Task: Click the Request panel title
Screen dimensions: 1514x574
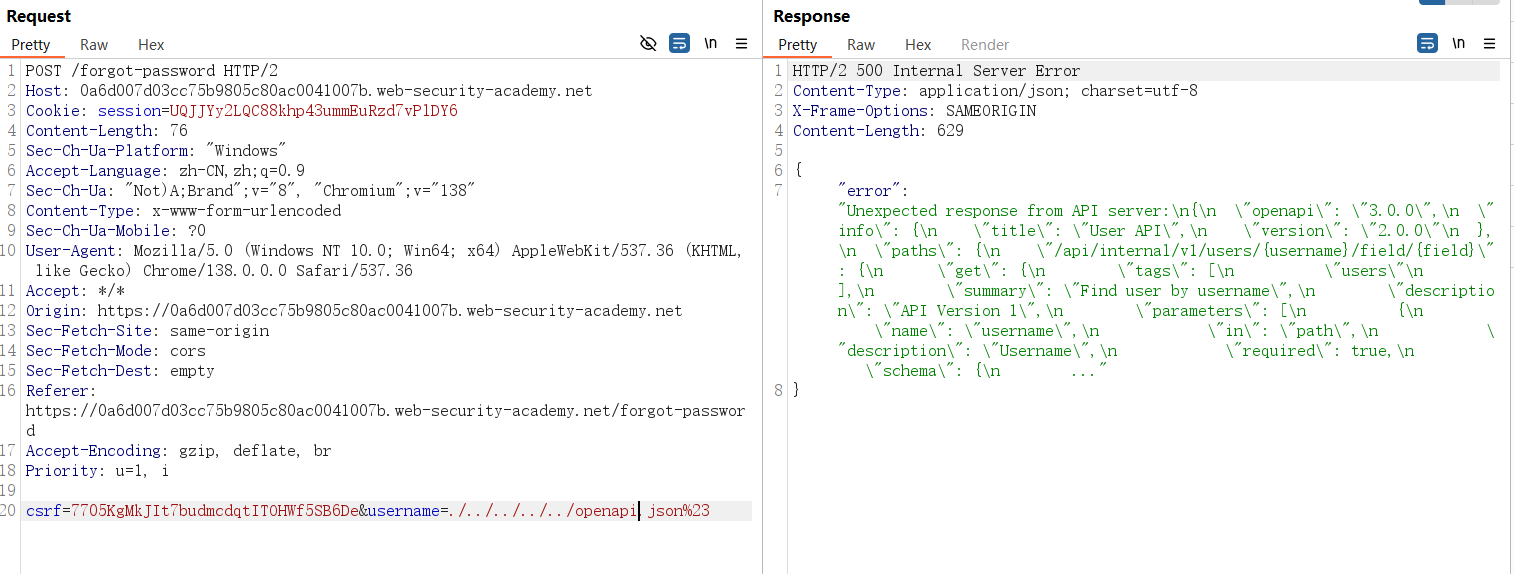Action: click(x=39, y=16)
